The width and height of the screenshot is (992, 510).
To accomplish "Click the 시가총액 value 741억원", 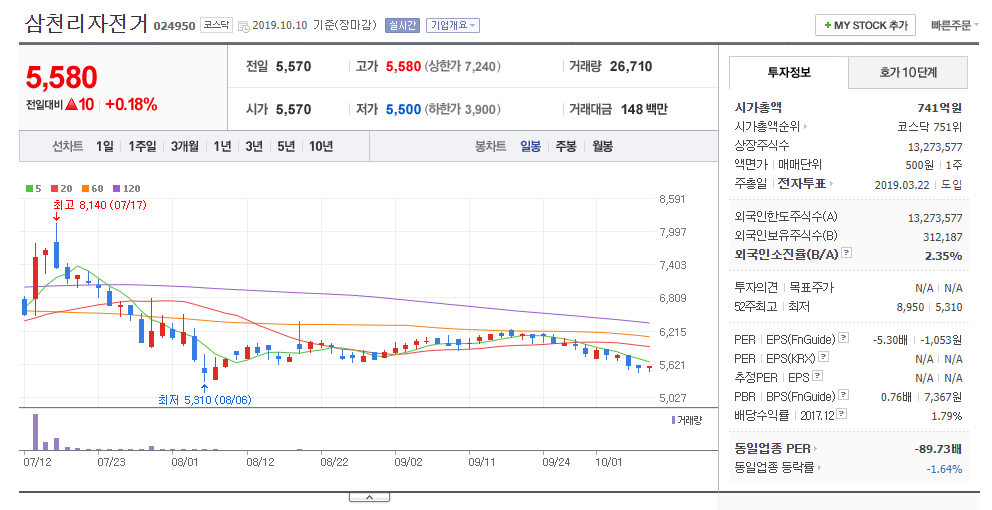I will 939,108.
